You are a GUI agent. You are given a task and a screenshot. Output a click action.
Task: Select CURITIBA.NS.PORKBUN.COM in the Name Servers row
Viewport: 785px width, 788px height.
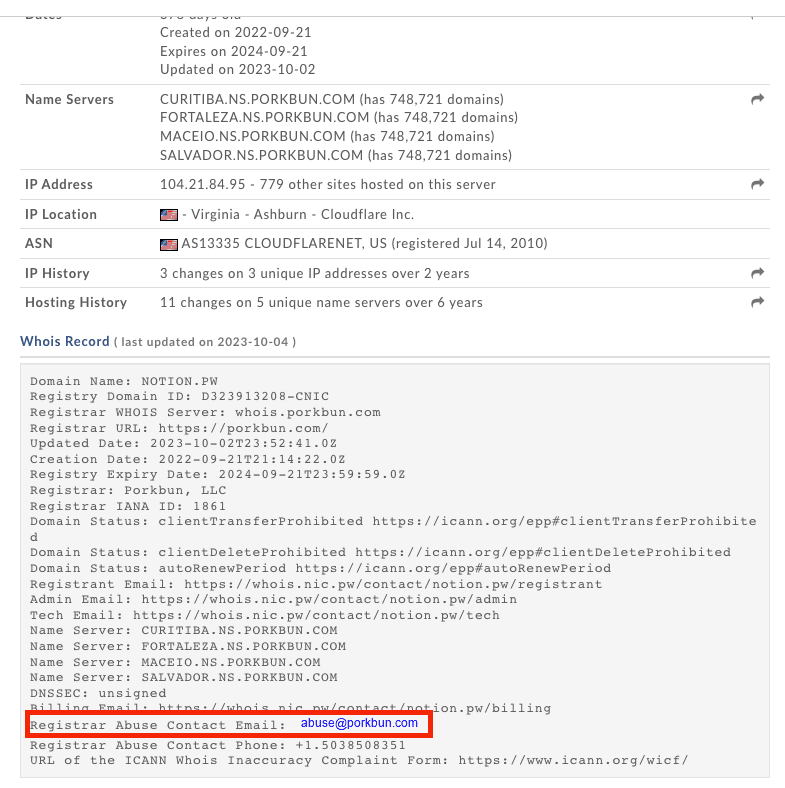pos(257,99)
